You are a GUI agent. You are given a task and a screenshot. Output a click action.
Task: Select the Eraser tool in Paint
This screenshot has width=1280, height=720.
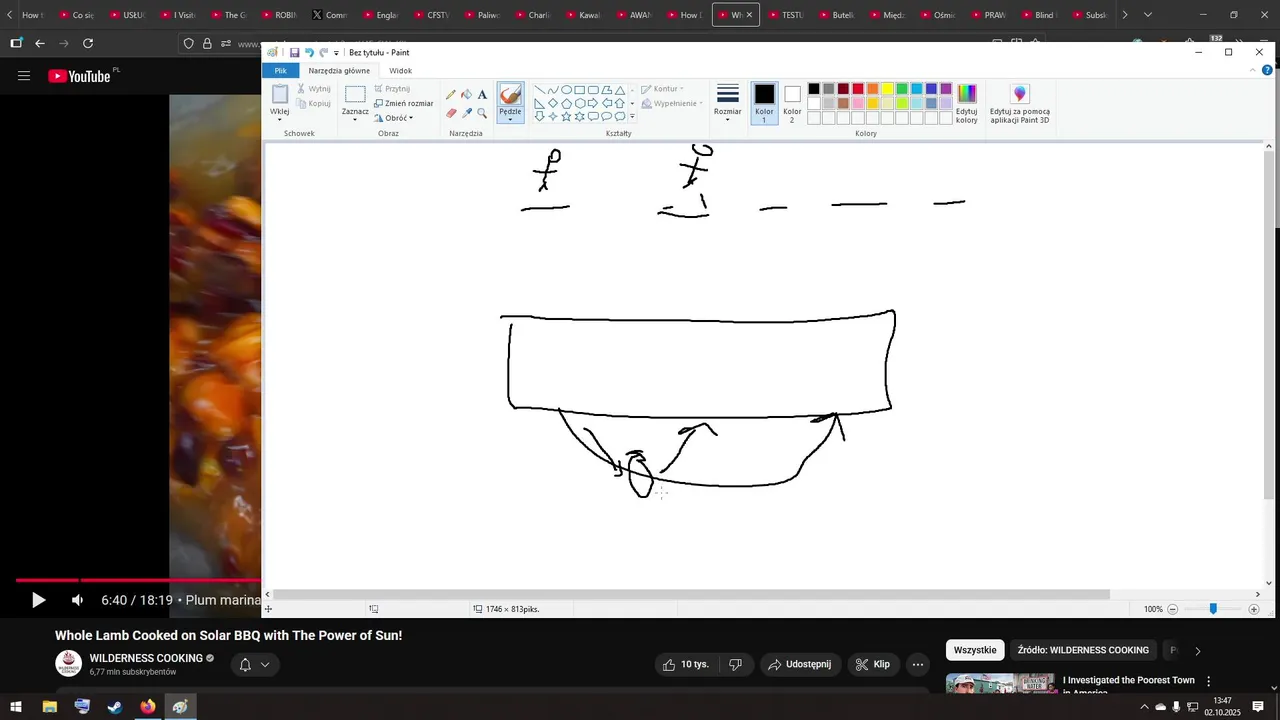click(x=451, y=113)
